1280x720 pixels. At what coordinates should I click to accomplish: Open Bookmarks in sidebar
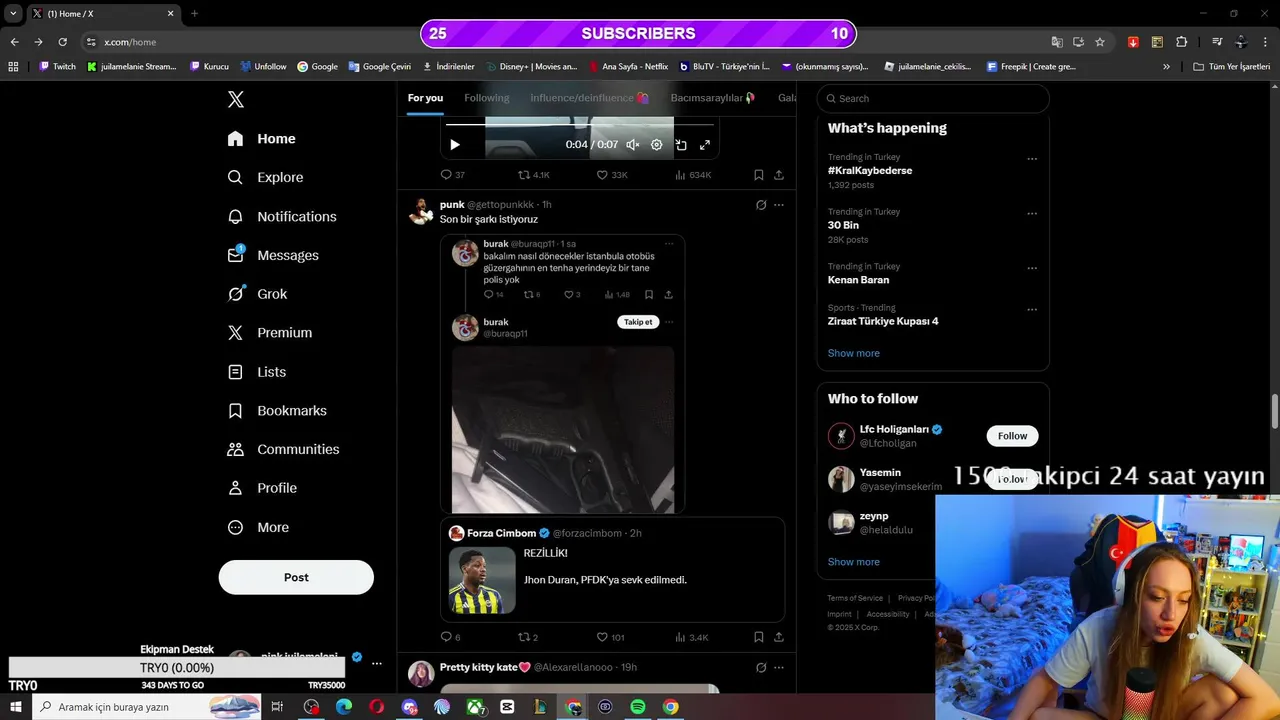pos(278,411)
